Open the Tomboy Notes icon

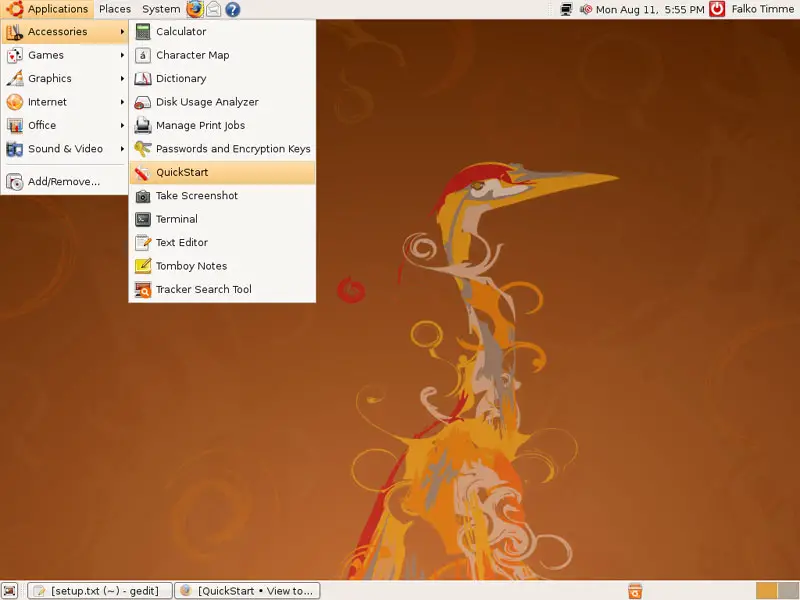pyautogui.click(x=143, y=266)
